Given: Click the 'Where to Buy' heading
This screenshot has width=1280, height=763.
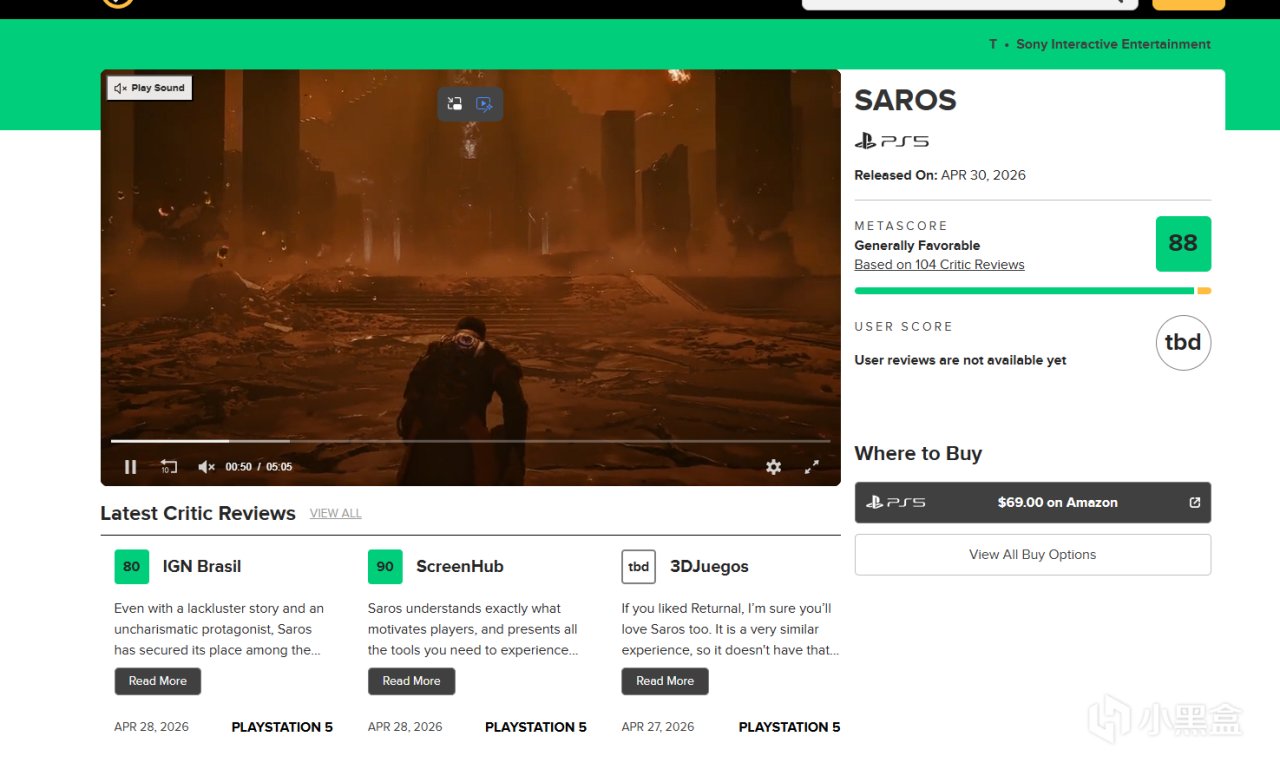Looking at the screenshot, I should coord(918,454).
